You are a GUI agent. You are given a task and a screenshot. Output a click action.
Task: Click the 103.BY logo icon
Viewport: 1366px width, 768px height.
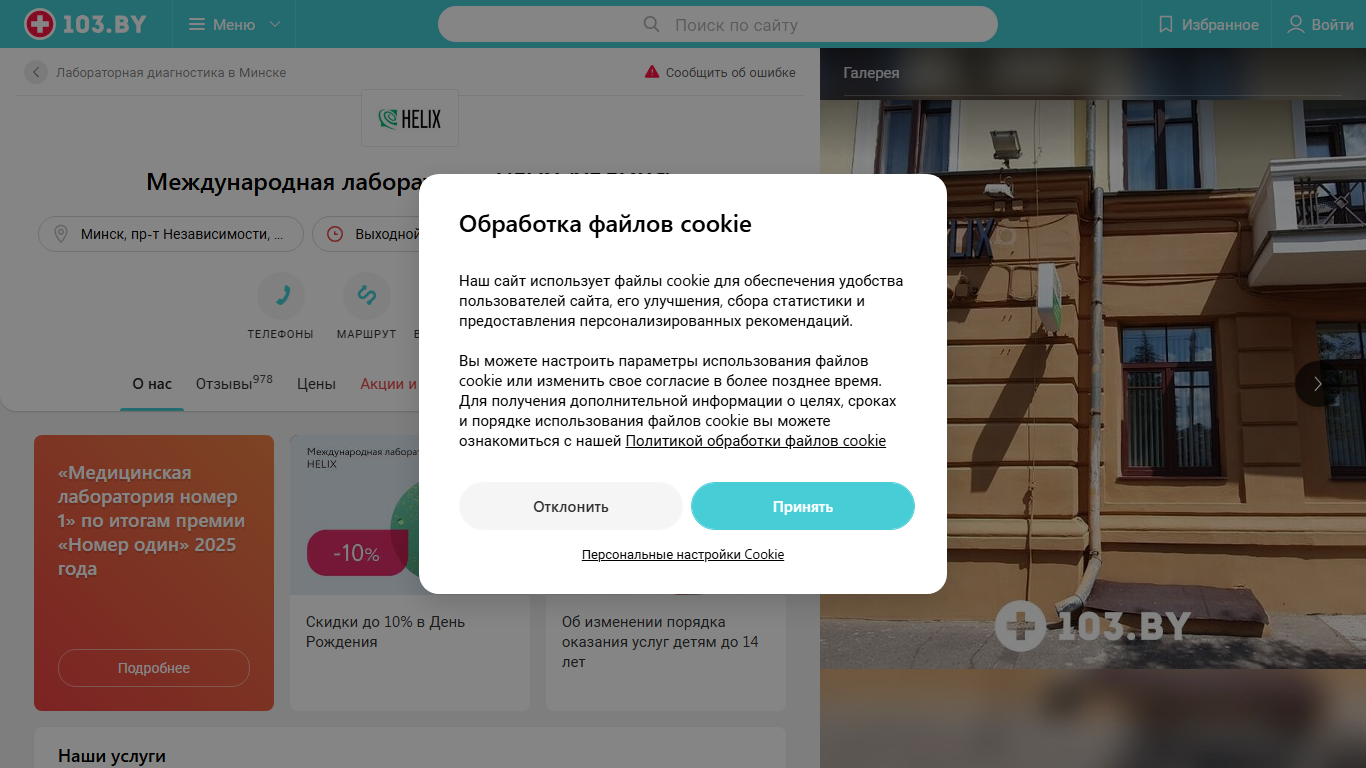pos(40,24)
